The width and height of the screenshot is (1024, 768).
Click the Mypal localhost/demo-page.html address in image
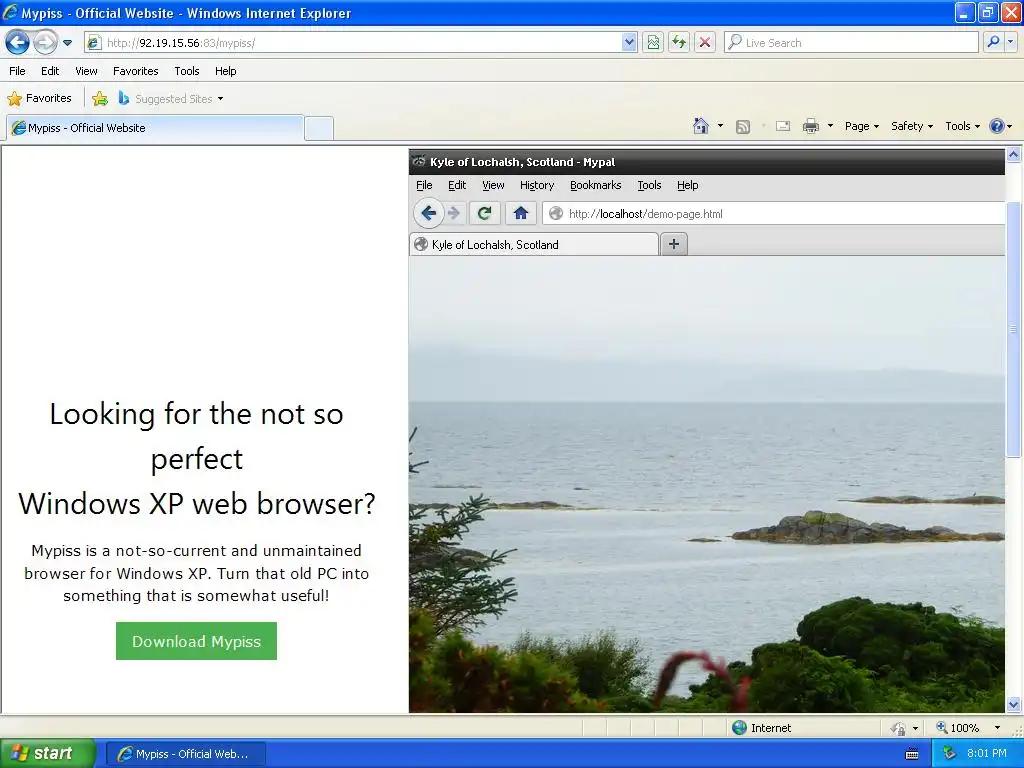[645, 214]
